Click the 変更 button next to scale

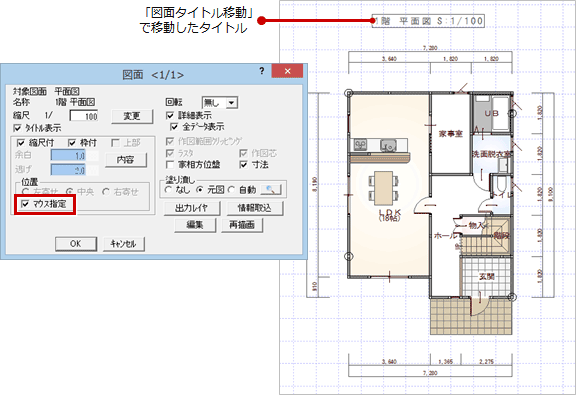[132, 116]
